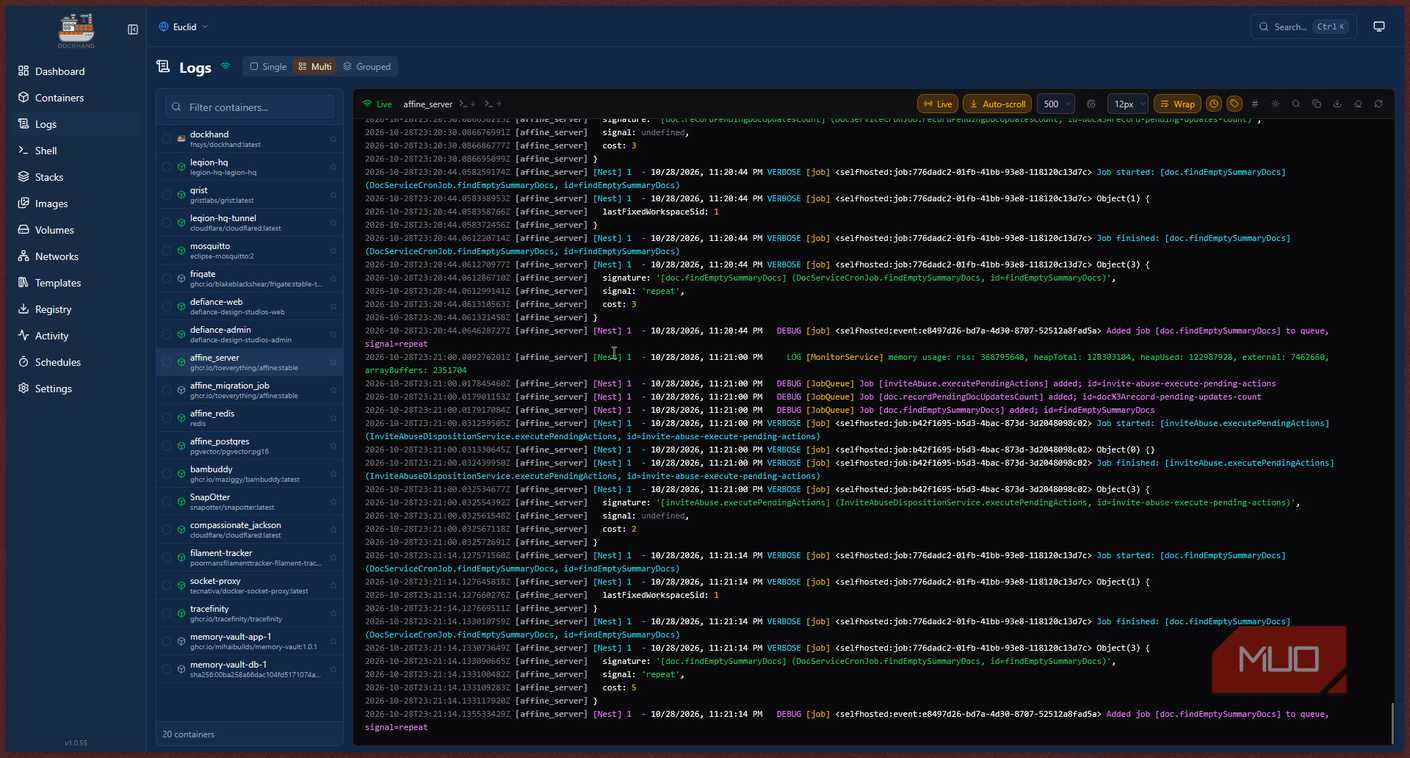This screenshot has height=758, width=1410.
Task: Select the tracefinity container
Action: pyautogui.click(x=249, y=613)
